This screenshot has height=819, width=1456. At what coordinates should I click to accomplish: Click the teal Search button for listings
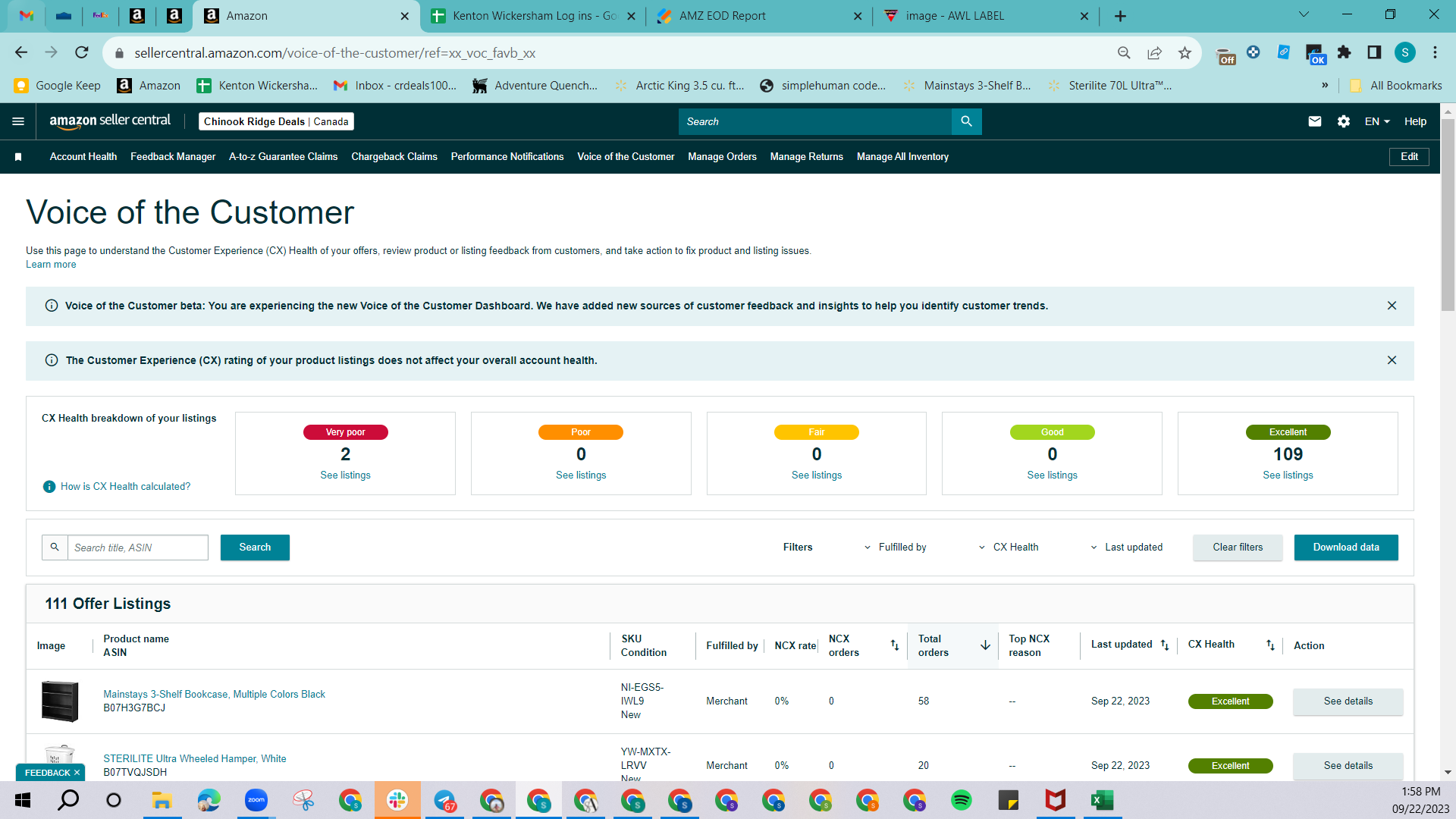coord(255,548)
